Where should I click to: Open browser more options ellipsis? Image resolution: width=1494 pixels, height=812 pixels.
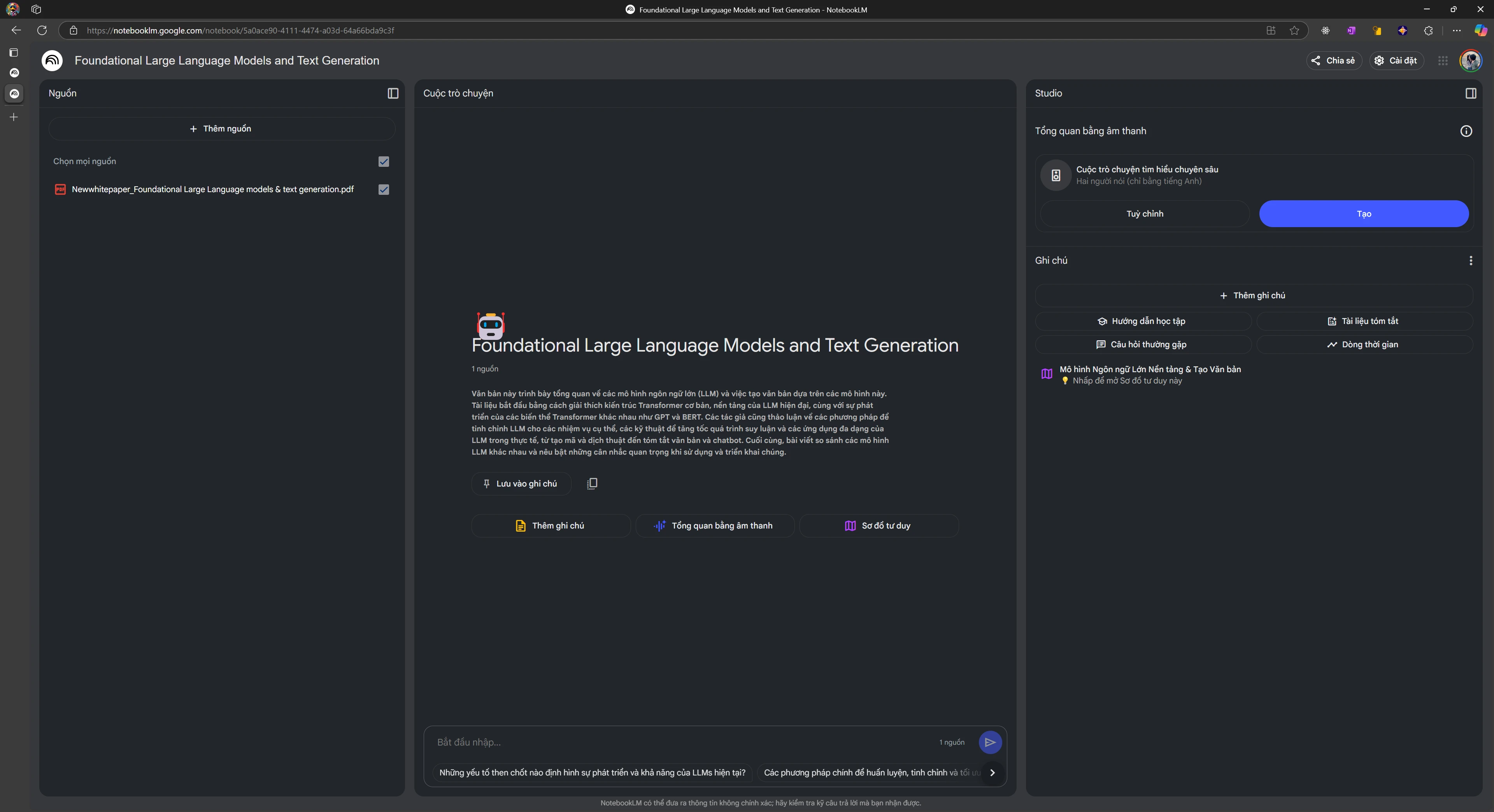click(x=1456, y=30)
